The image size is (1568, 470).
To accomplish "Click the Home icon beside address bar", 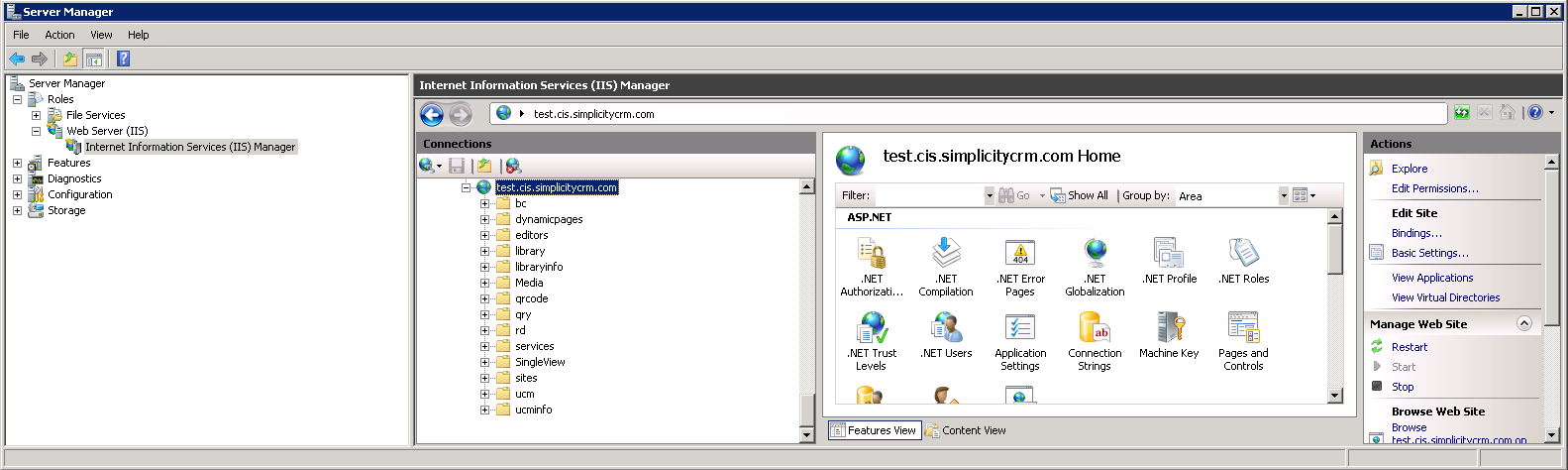I will click(1508, 113).
